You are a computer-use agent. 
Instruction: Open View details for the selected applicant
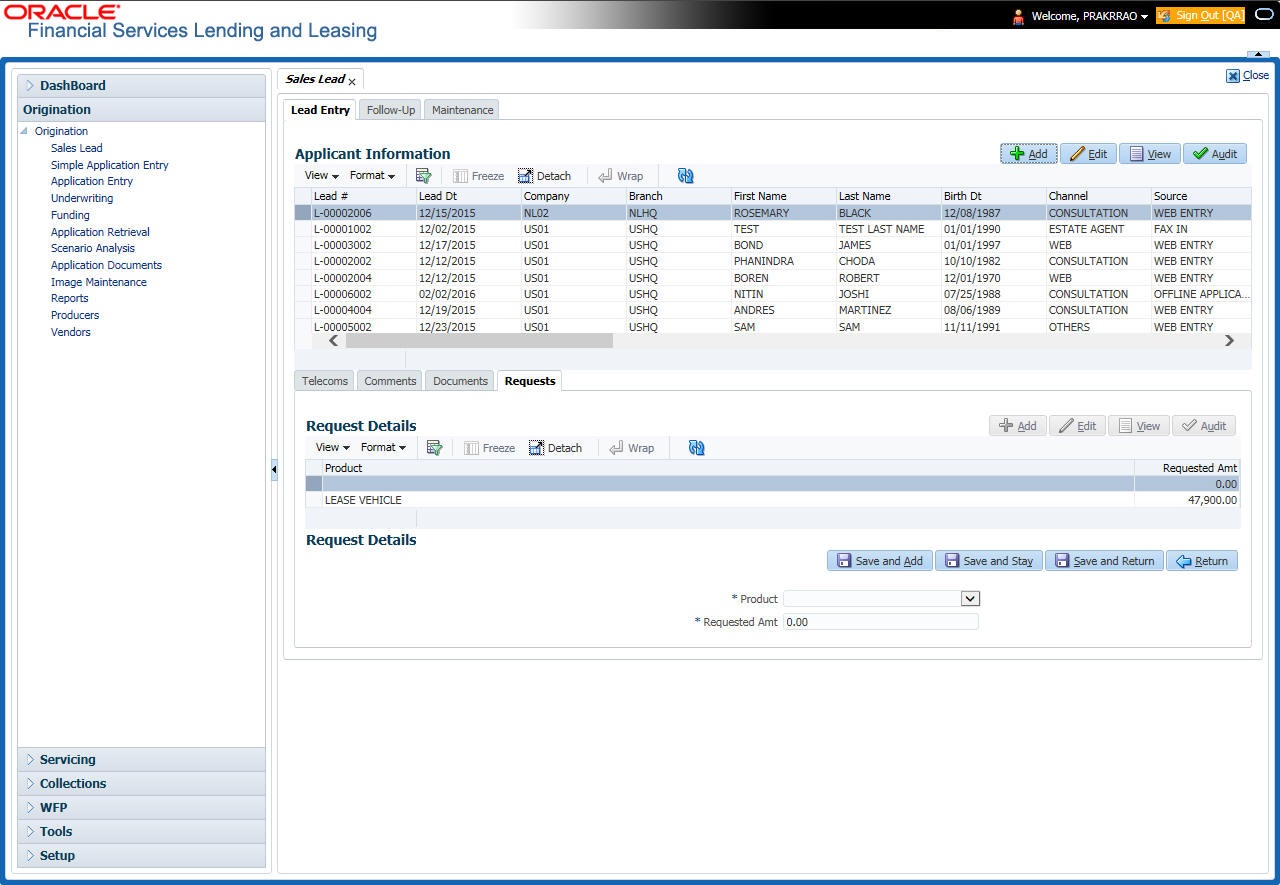[1150, 153]
